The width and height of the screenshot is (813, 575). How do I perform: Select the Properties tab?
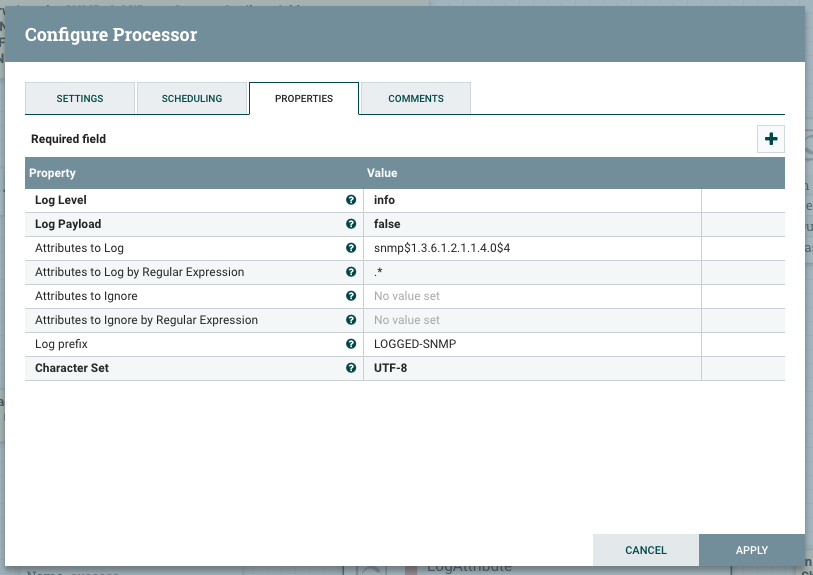(x=304, y=99)
